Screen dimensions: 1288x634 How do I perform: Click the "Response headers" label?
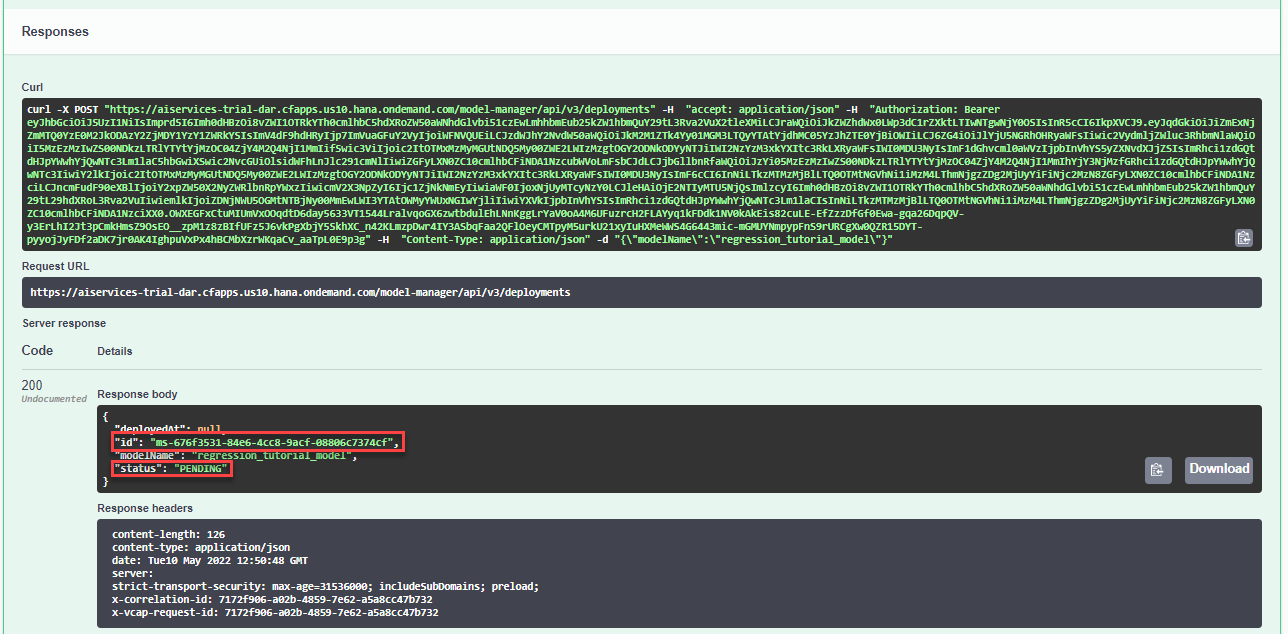(145, 508)
